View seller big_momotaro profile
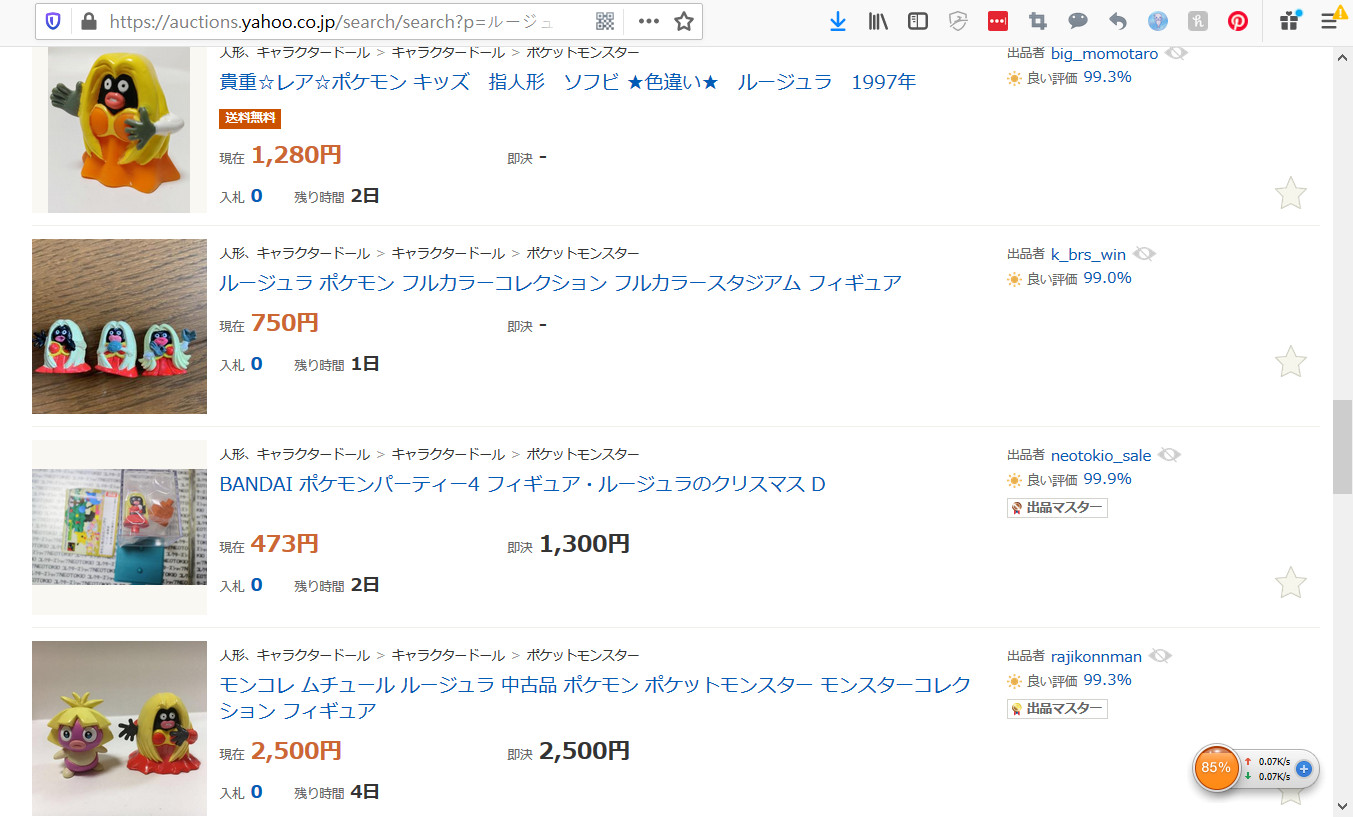This screenshot has width=1353, height=817. click(x=1104, y=54)
